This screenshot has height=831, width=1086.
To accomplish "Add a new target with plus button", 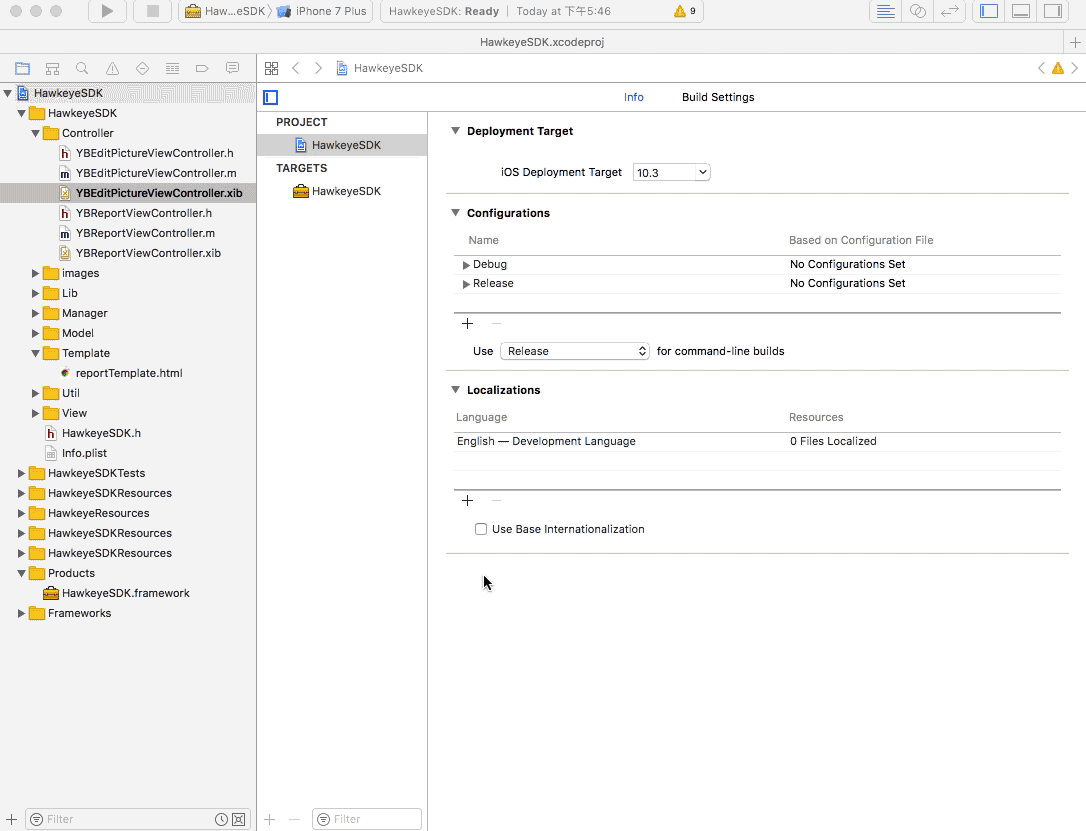I will point(269,819).
